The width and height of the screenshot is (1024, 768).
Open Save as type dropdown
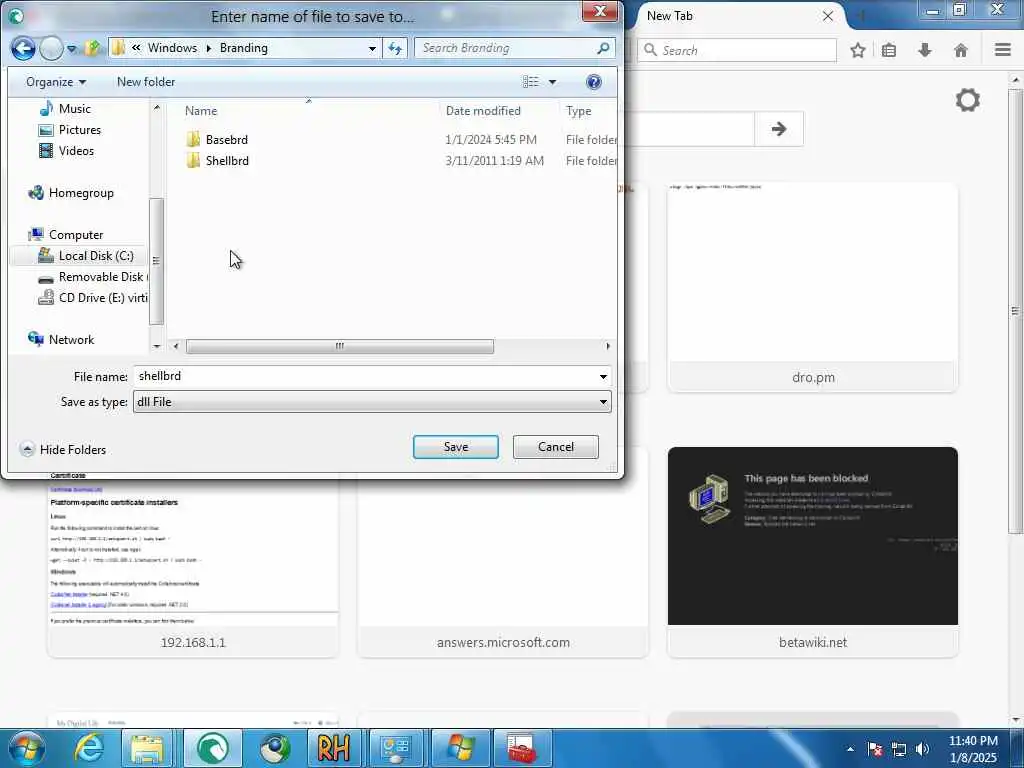372,402
